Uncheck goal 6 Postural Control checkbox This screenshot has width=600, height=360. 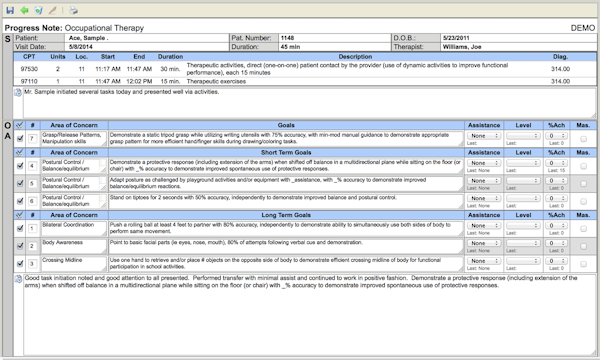tap(20, 201)
